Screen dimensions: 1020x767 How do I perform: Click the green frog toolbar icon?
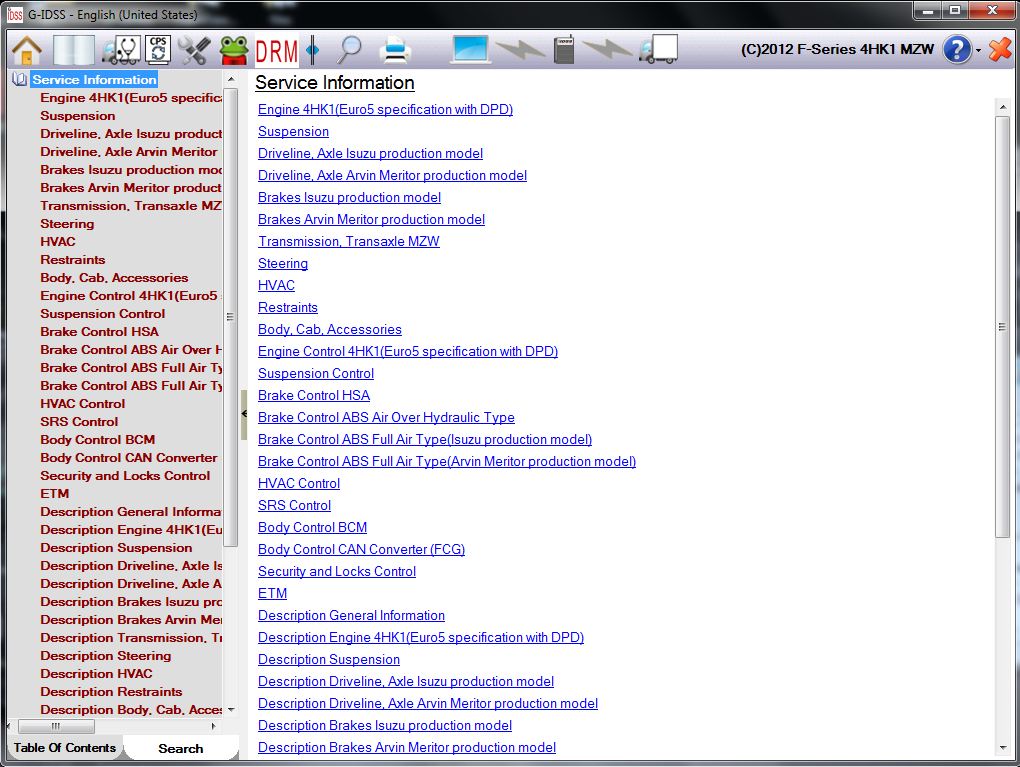coord(234,49)
